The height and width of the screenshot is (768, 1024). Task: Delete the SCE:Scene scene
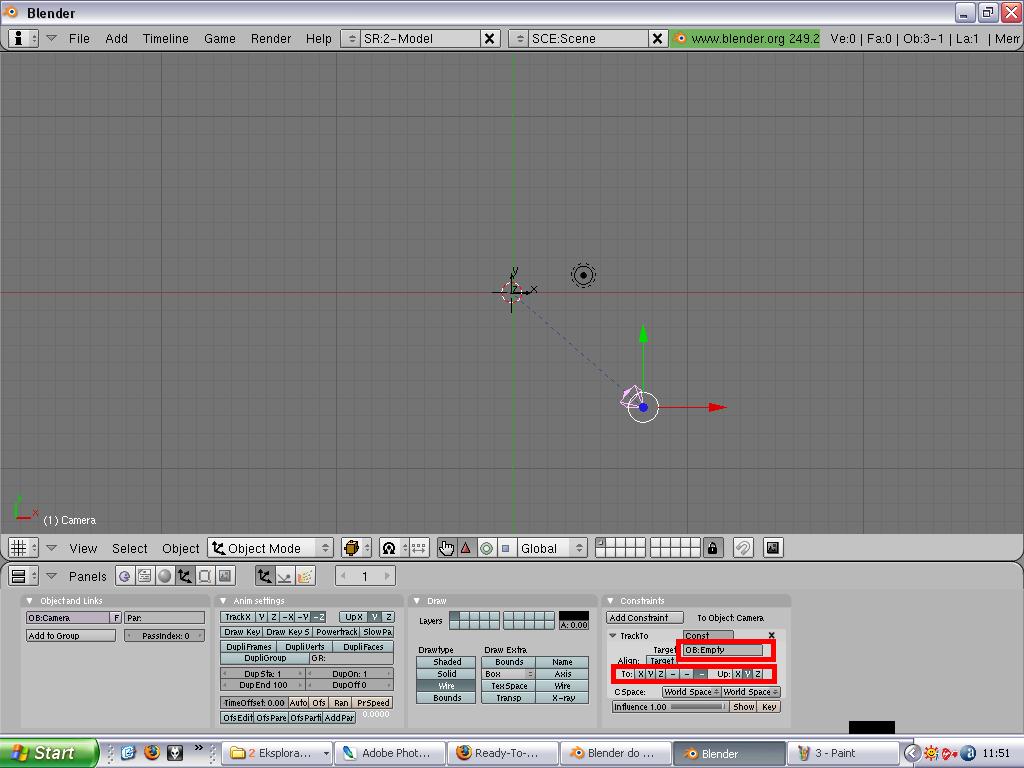(x=658, y=39)
